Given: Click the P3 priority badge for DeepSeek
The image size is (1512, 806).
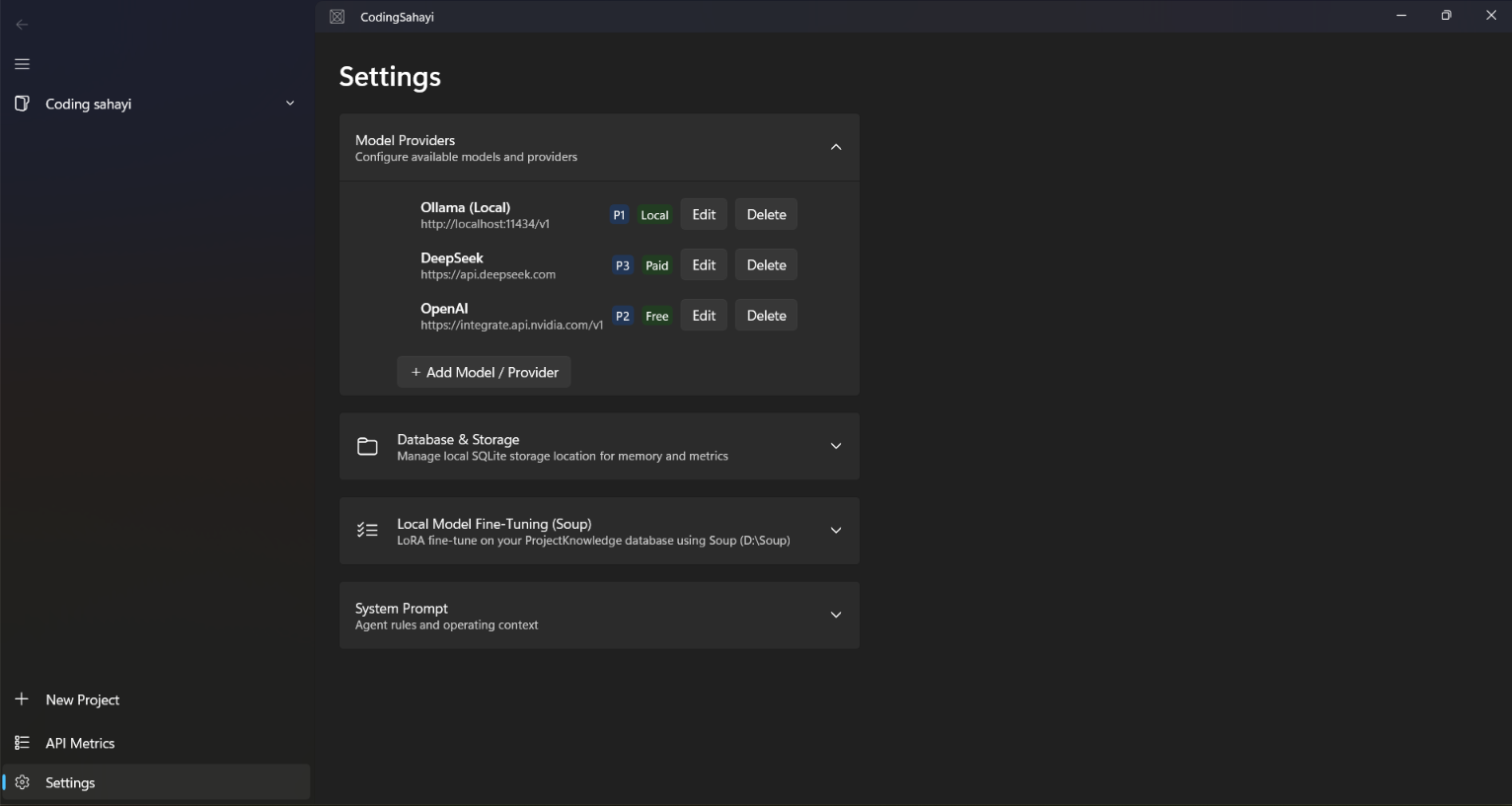Looking at the screenshot, I should [x=622, y=265].
